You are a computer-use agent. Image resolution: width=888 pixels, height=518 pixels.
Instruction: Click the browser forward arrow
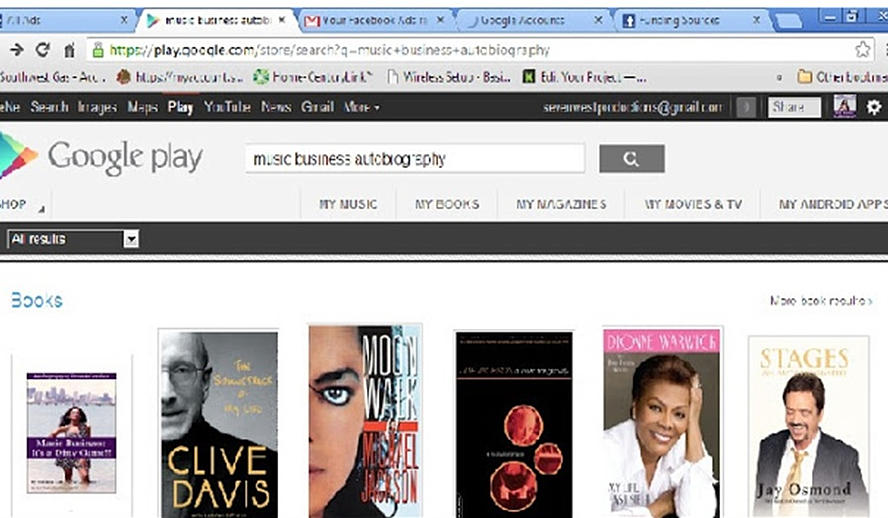coord(16,50)
